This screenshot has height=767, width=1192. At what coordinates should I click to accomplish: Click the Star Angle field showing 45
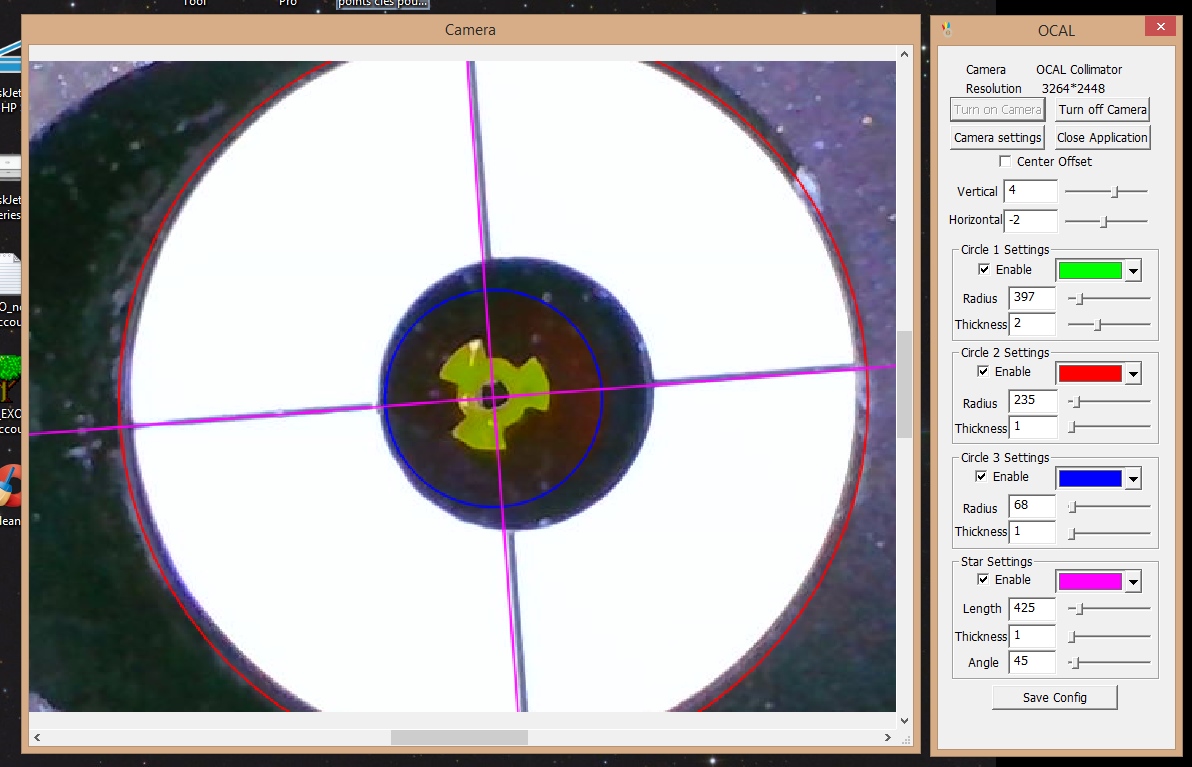(1032, 662)
